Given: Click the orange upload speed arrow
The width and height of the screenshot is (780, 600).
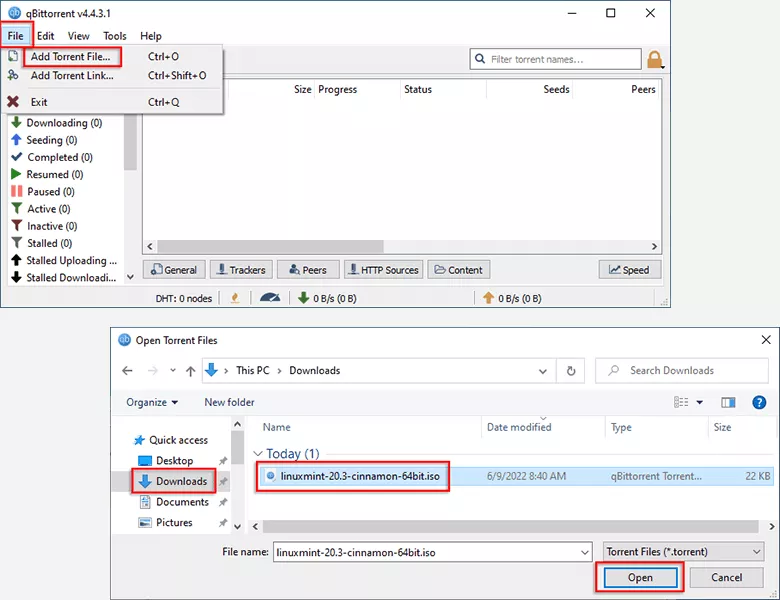Looking at the screenshot, I should tap(488, 298).
